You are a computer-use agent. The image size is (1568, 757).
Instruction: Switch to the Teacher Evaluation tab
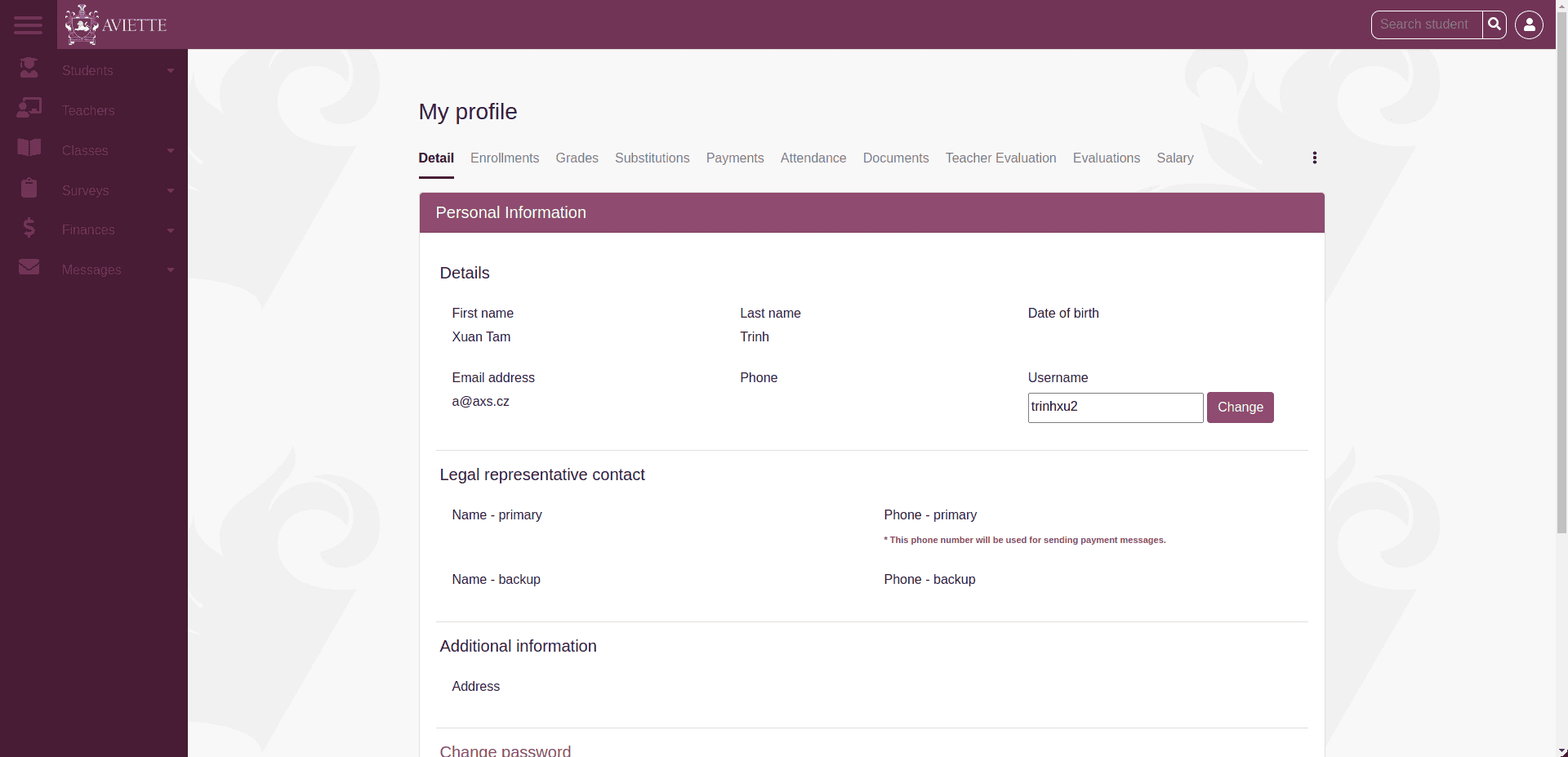click(x=1000, y=158)
